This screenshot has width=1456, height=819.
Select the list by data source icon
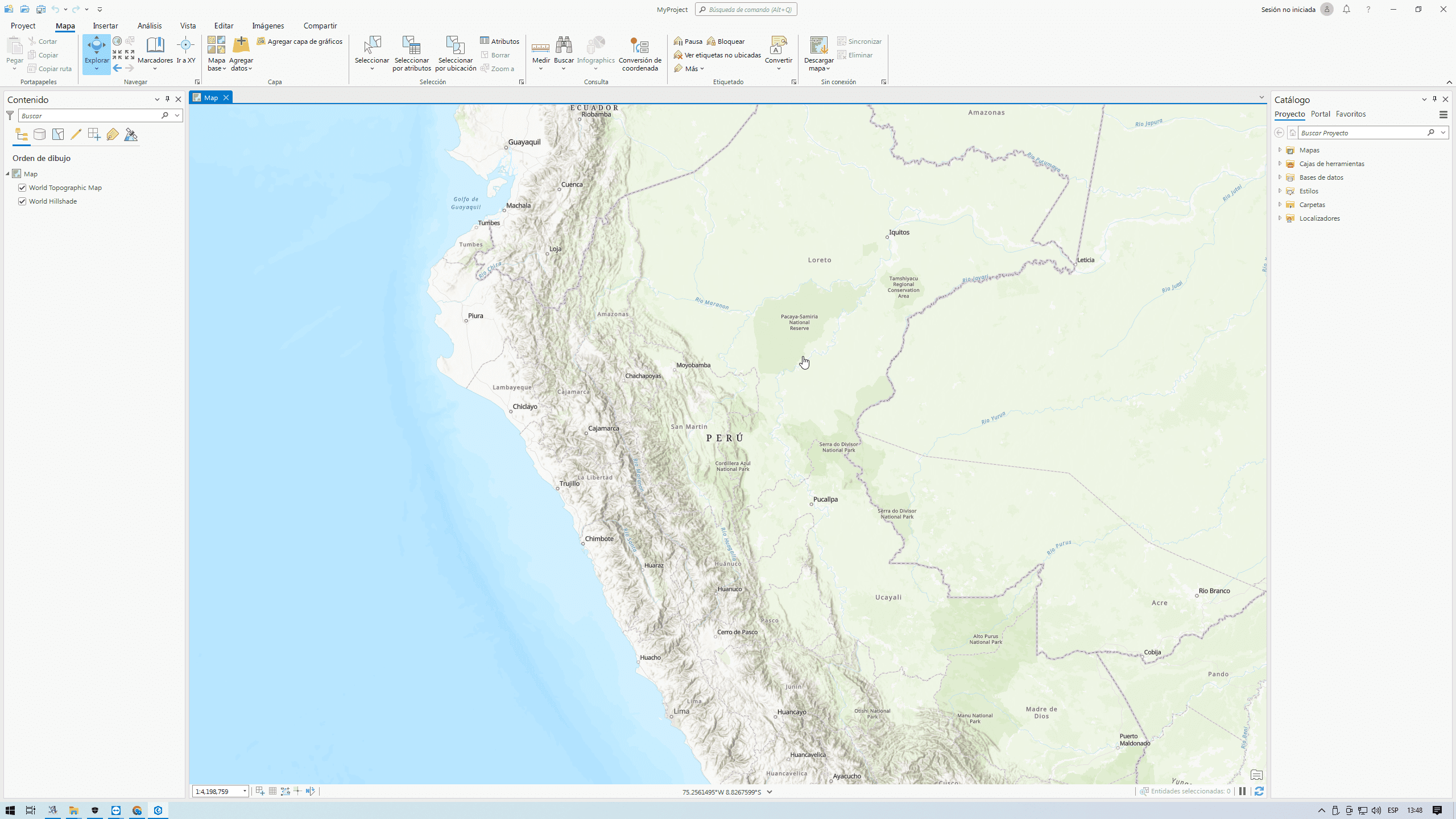point(39,135)
